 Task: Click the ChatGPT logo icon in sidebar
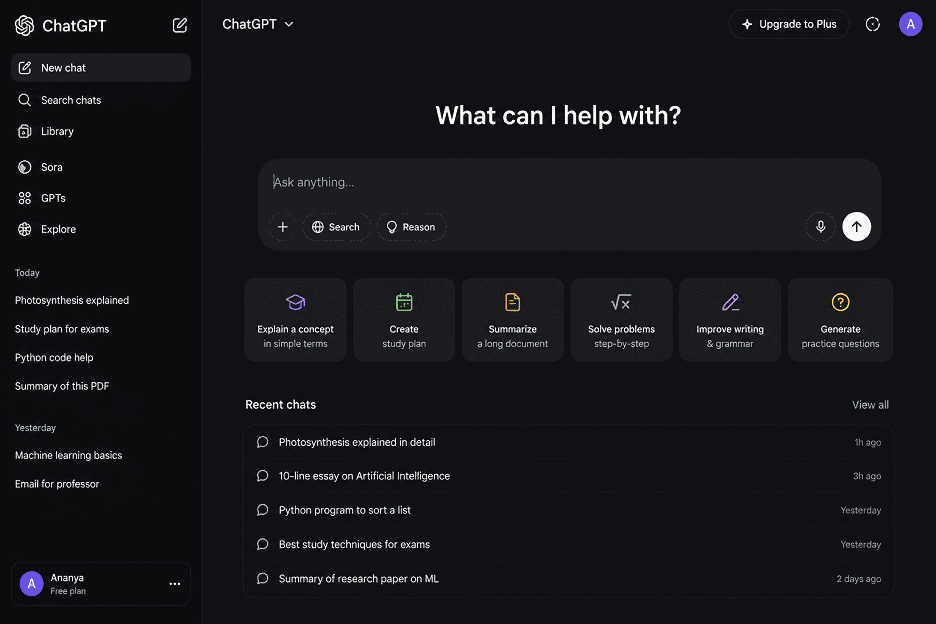coord(24,25)
